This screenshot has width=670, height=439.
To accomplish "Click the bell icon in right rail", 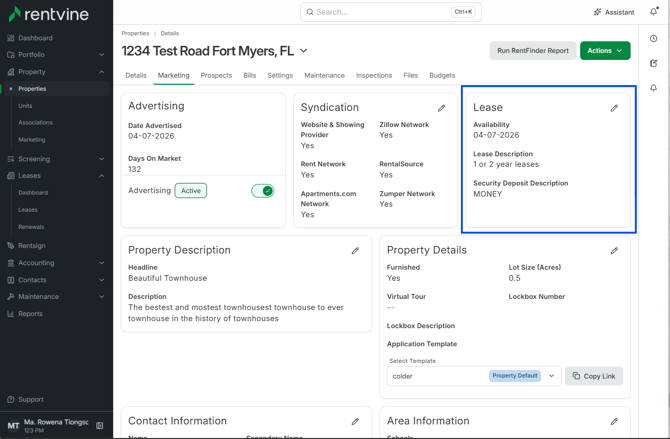I will [653, 88].
